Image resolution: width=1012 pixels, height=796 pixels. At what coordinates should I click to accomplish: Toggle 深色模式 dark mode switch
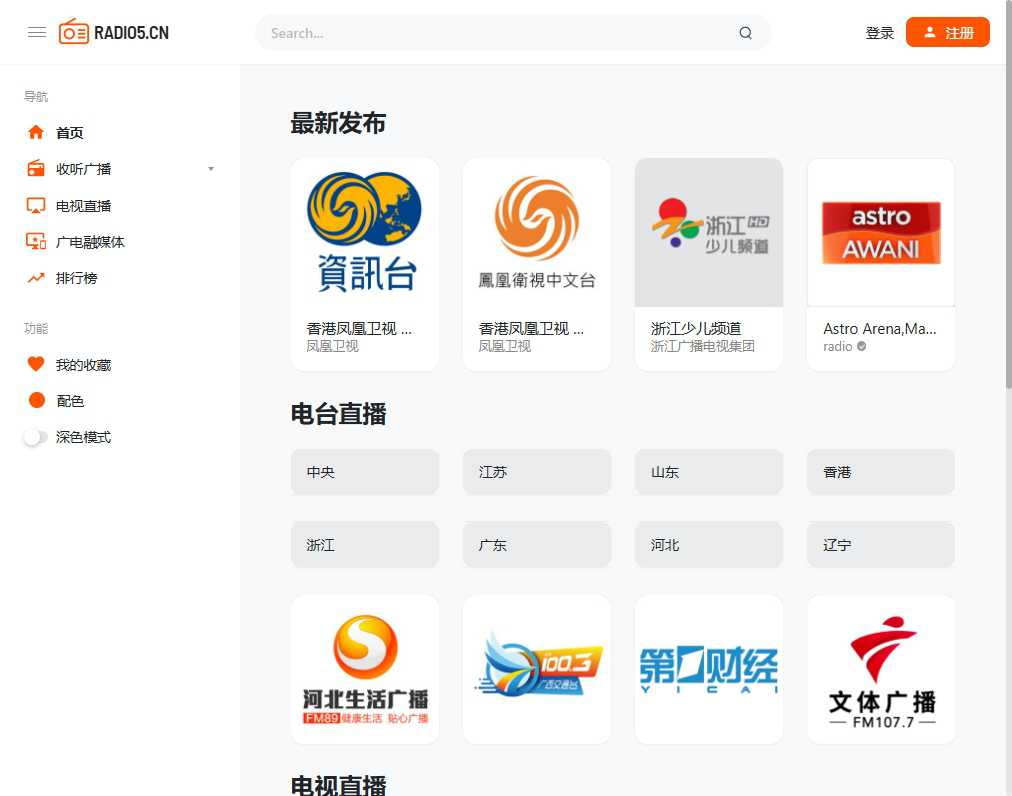tap(35, 436)
